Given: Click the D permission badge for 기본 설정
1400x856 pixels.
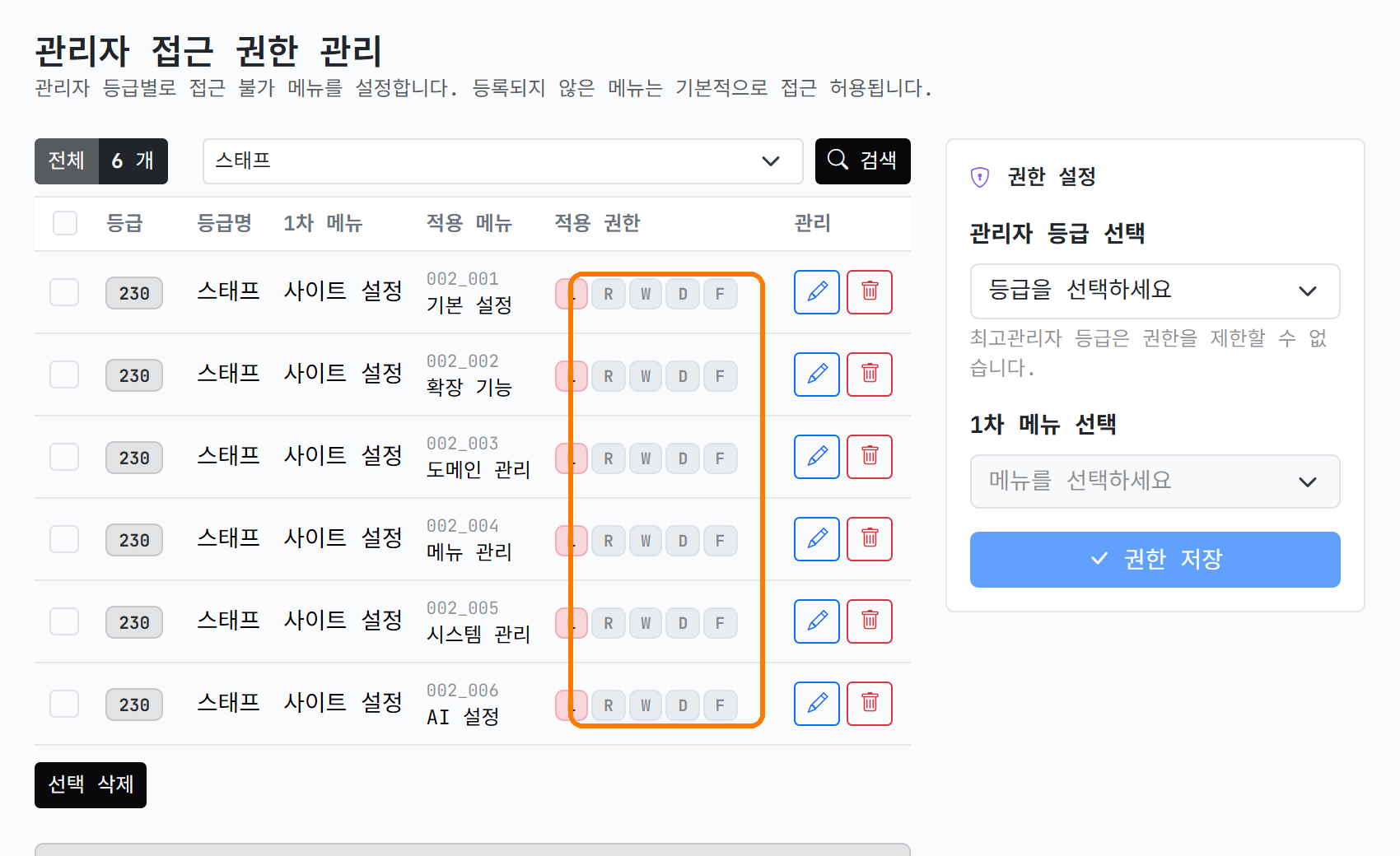Looking at the screenshot, I should (x=683, y=294).
